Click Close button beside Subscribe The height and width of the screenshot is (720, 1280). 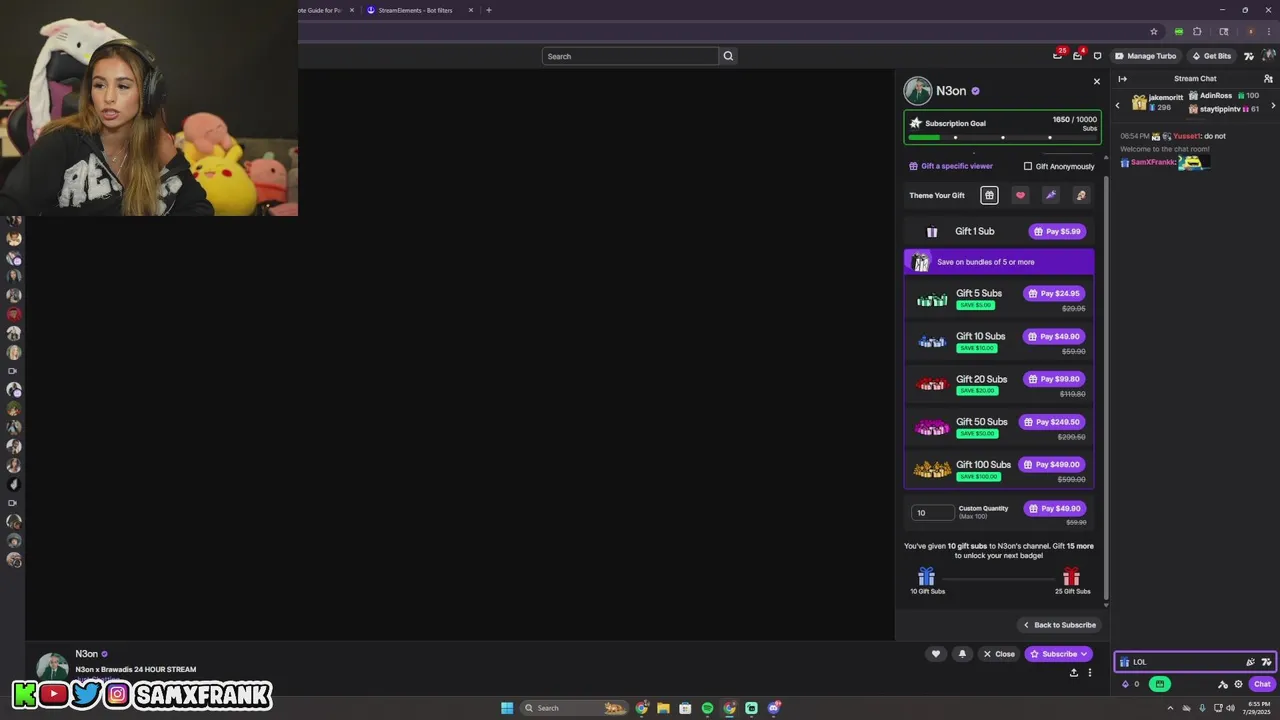click(x=998, y=654)
